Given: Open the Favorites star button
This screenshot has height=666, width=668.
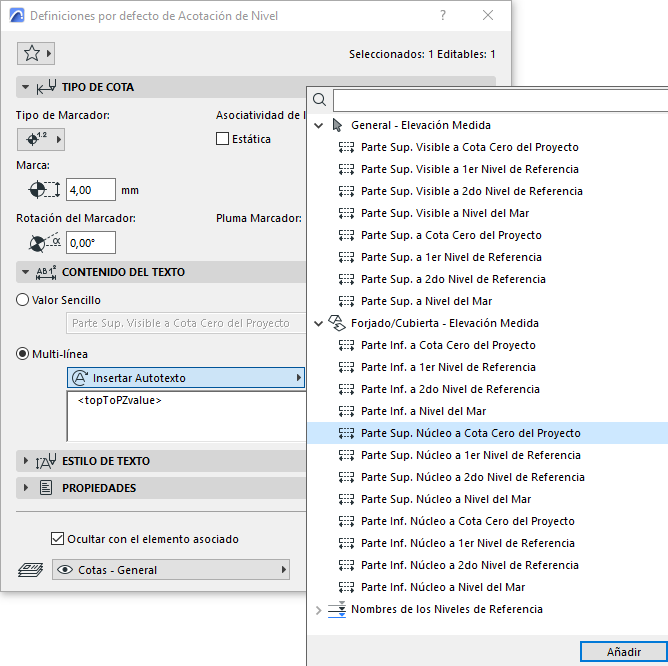Looking at the screenshot, I should [x=36, y=54].
